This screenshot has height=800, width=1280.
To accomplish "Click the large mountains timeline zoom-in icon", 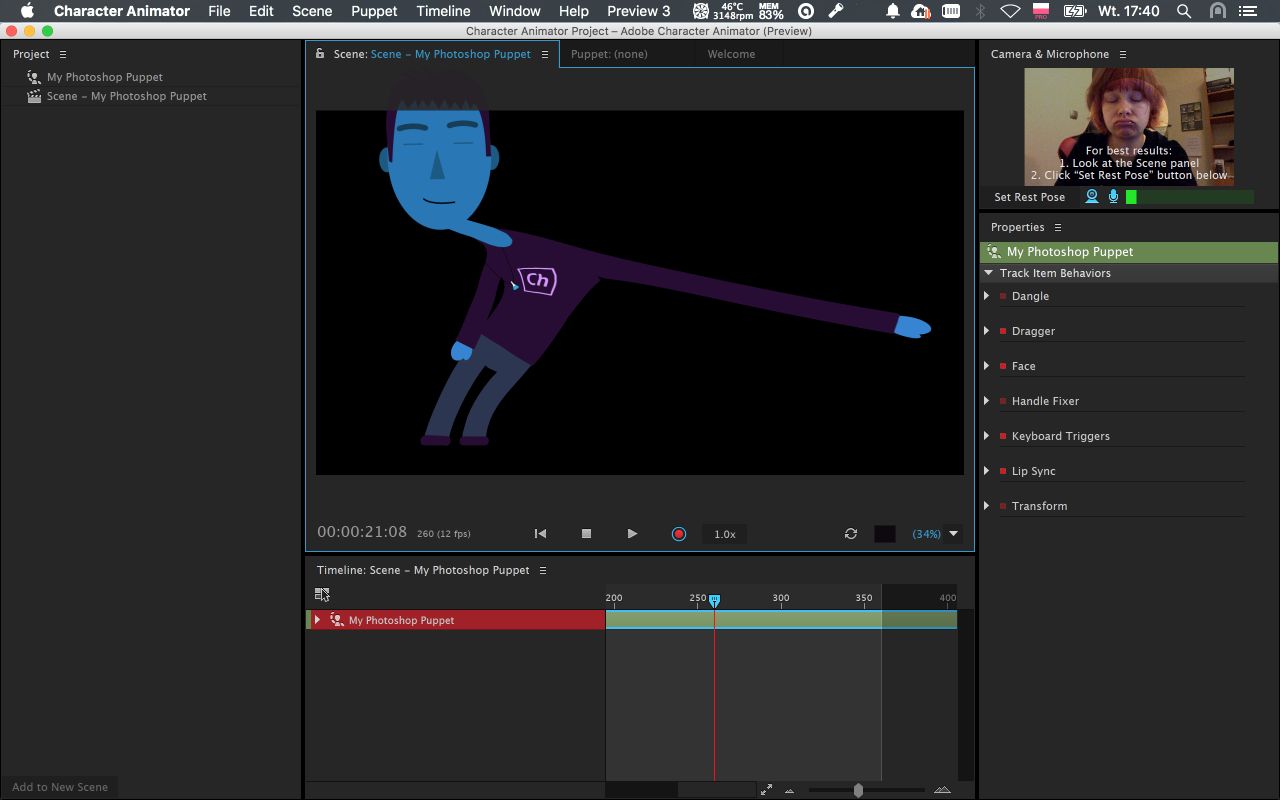I will 941,790.
